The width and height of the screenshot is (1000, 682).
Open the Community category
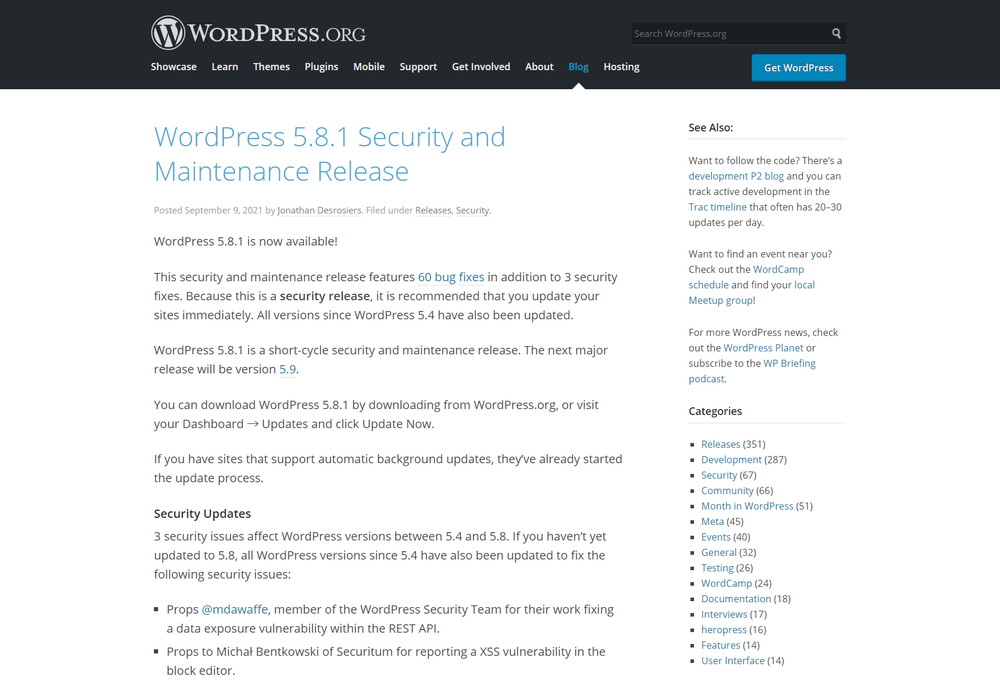pyautogui.click(x=727, y=491)
